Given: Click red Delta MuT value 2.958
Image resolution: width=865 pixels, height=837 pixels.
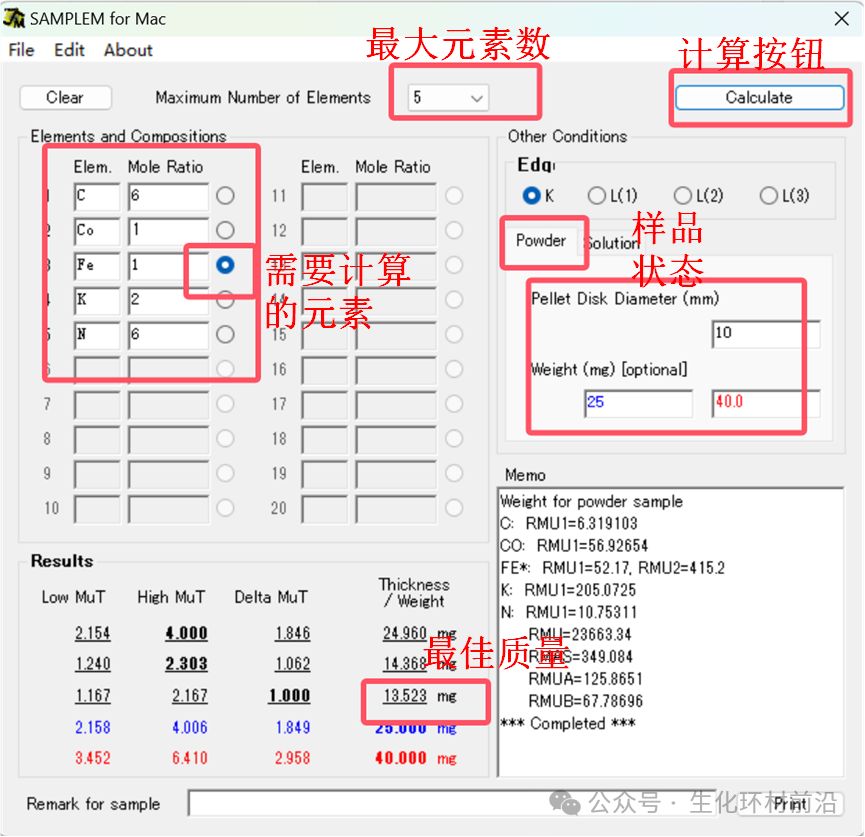Looking at the screenshot, I should (x=292, y=758).
